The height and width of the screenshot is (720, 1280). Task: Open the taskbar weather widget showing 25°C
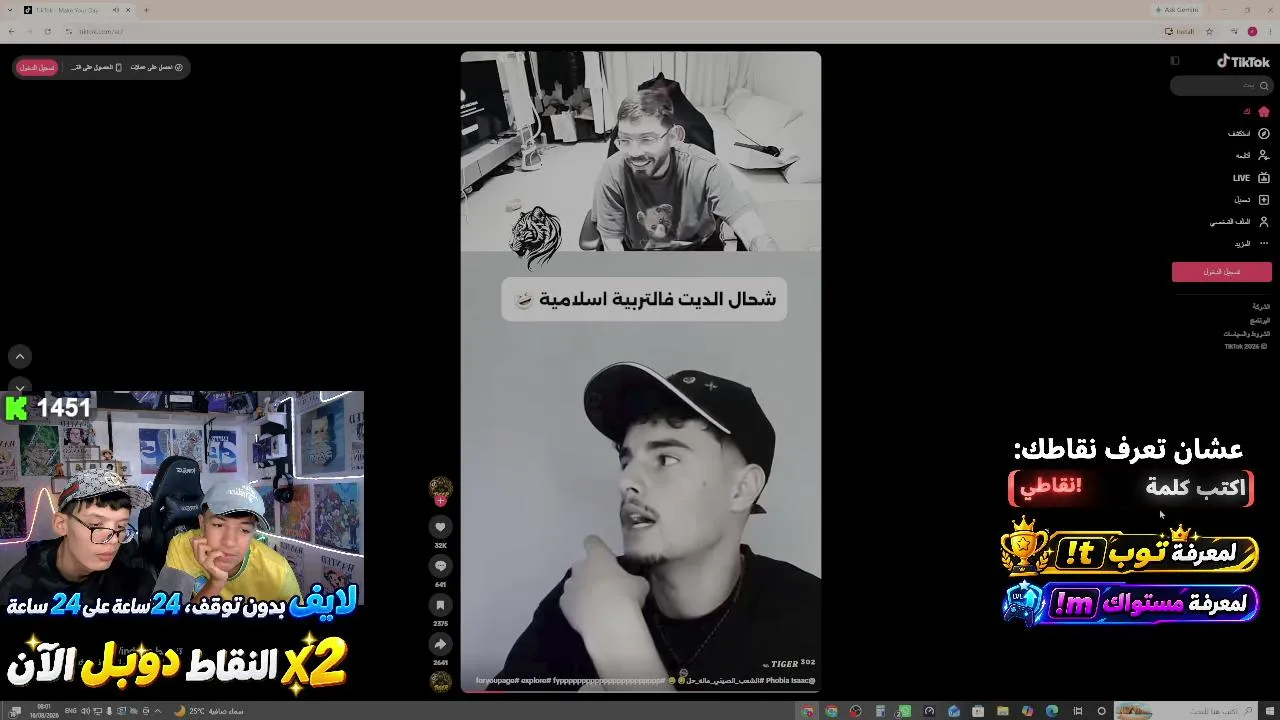coord(209,711)
